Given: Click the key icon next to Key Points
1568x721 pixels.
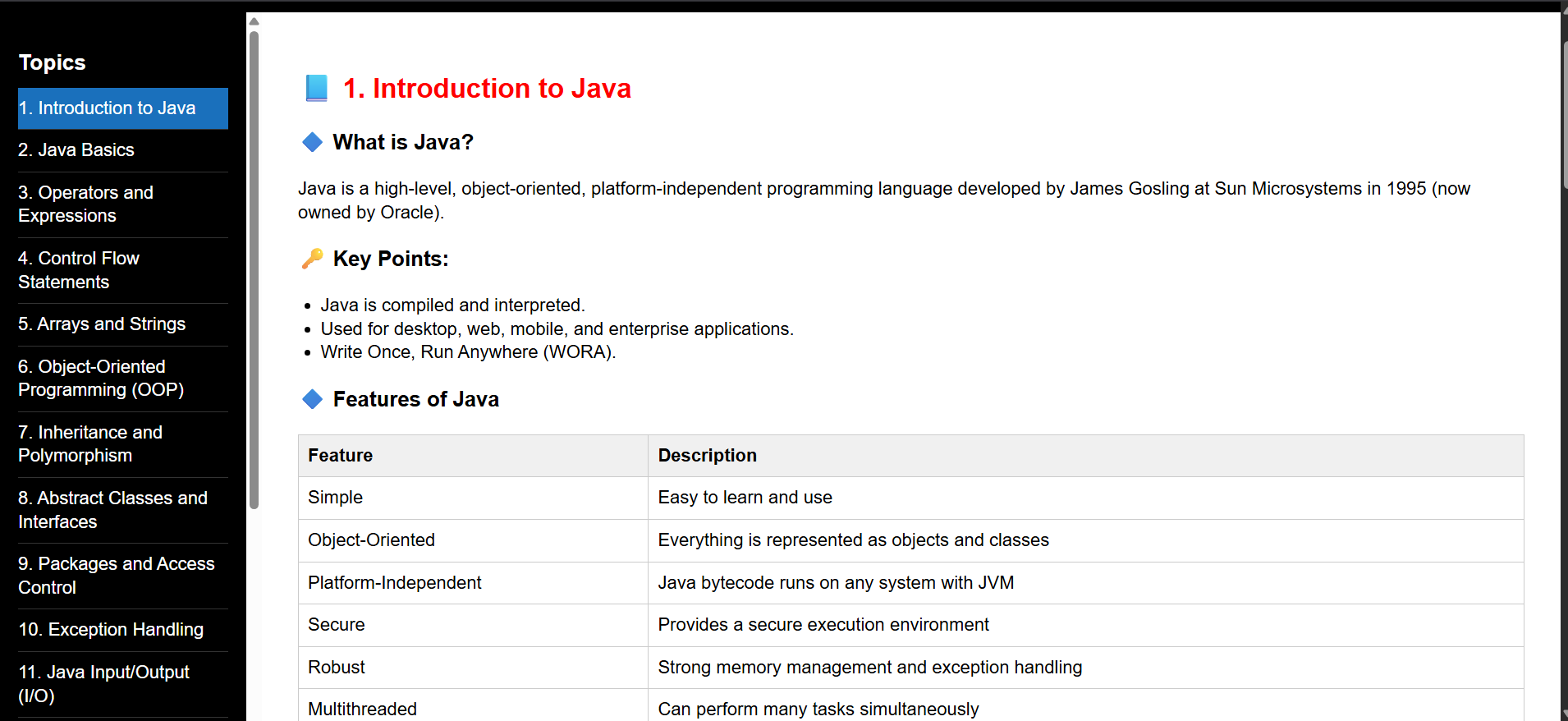Looking at the screenshot, I should pyautogui.click(x=312, y=259).
